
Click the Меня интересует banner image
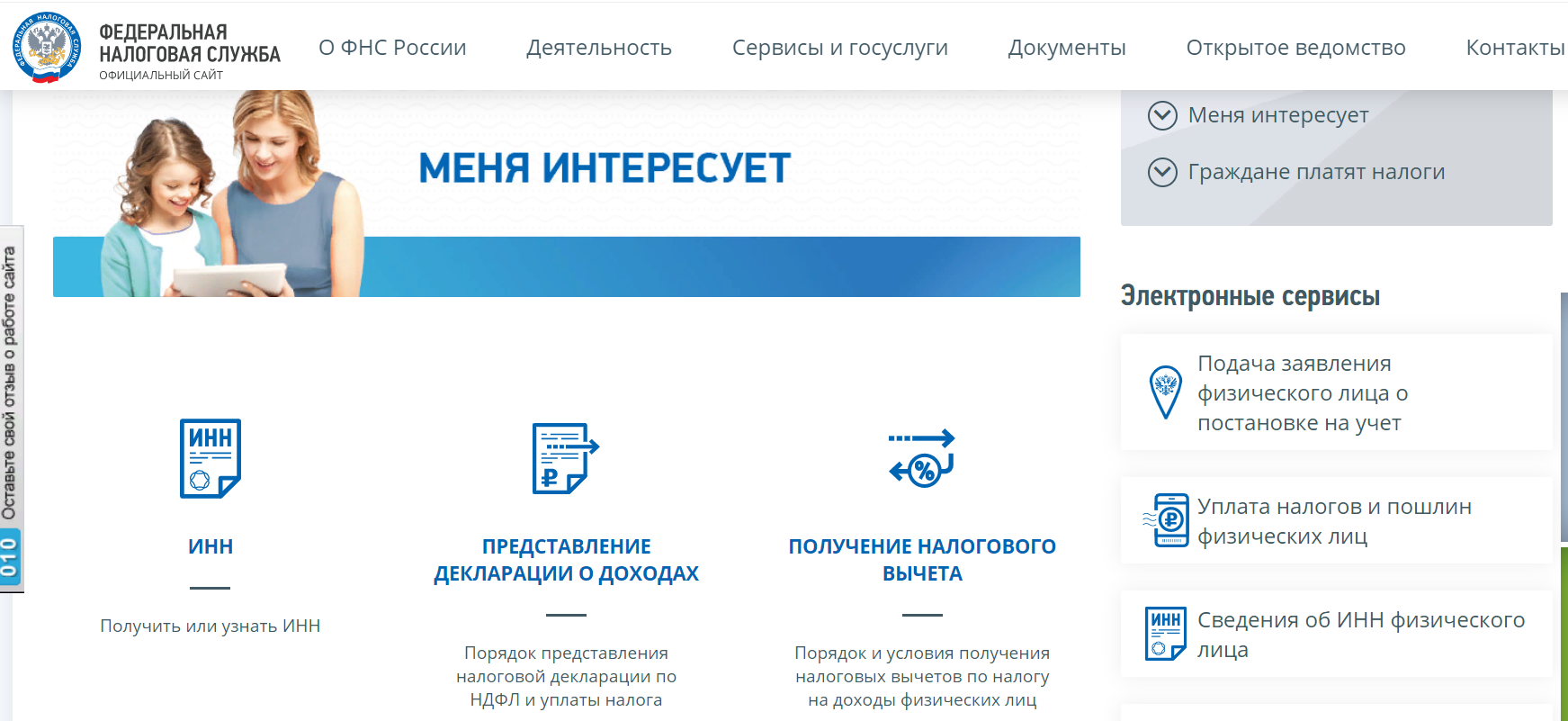pos(567,194)
